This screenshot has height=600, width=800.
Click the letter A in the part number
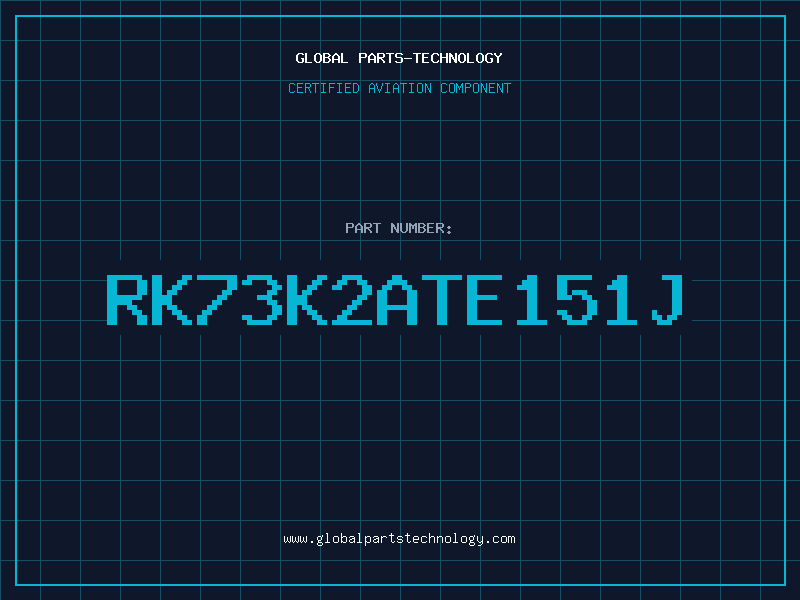(398, 300)
